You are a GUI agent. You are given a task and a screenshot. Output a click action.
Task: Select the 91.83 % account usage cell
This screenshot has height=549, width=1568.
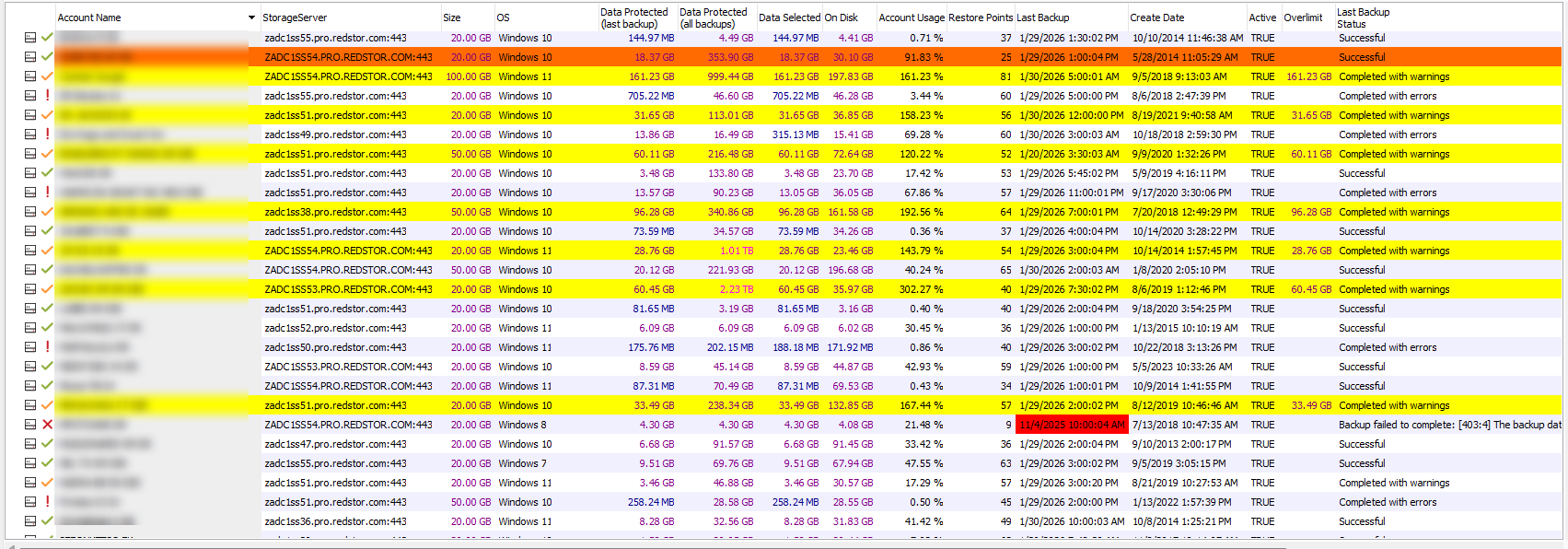911,57
